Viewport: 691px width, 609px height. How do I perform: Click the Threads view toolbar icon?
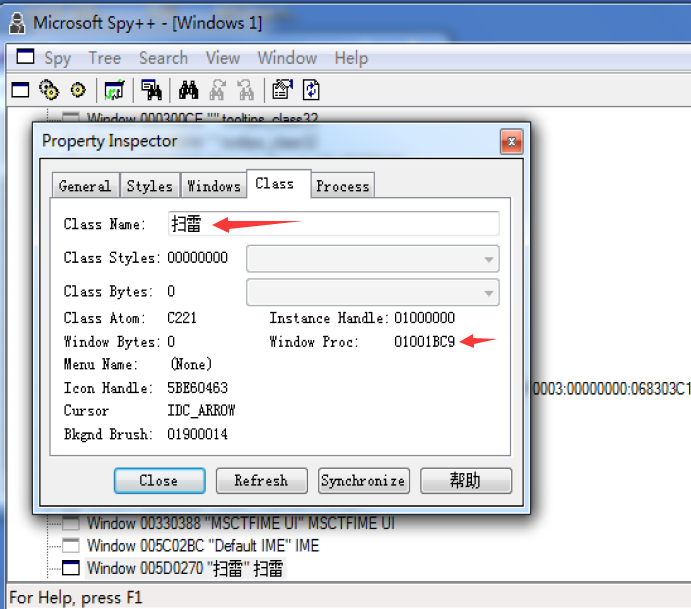click(x=78, y=90)
